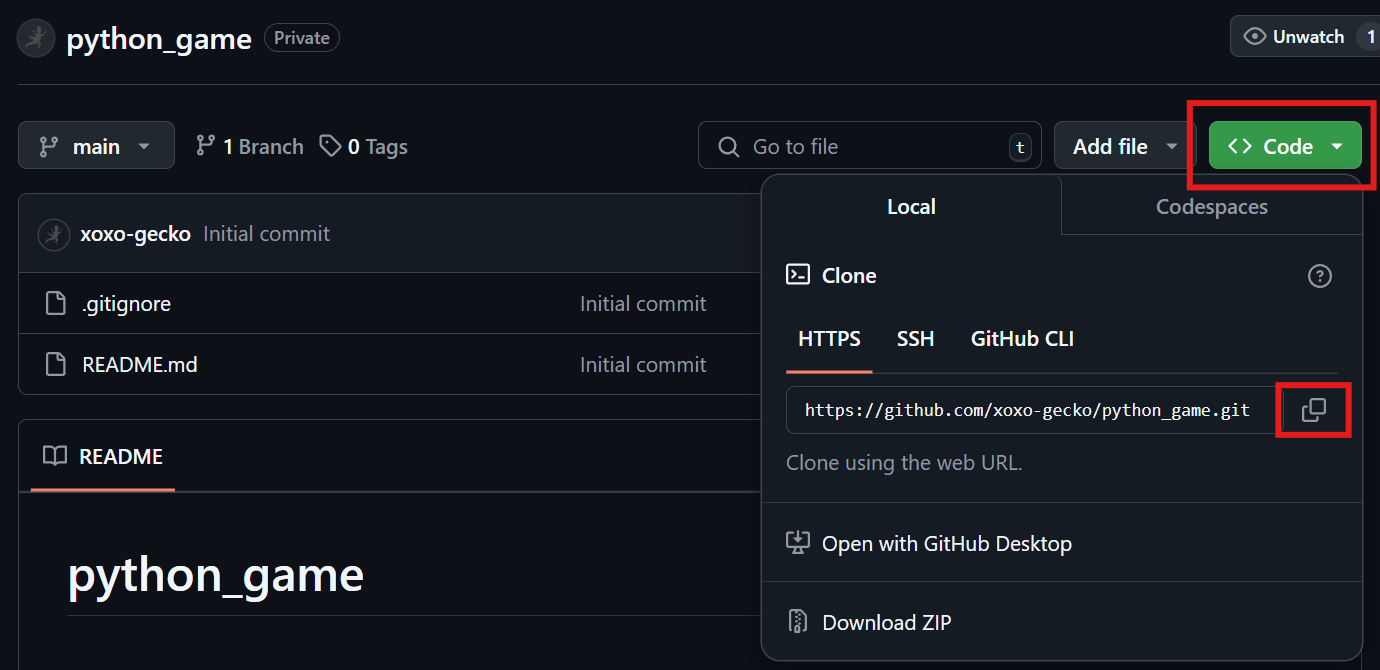Open the xoxo-gecko author link
The image size is (1380, 670).
coord(135,234)
